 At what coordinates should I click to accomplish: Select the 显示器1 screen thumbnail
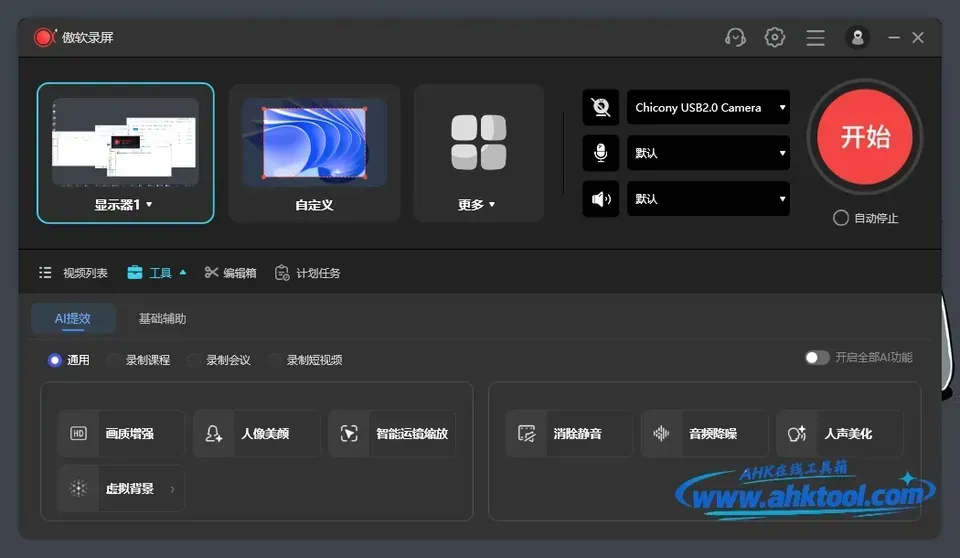pyautogui.click(x=126, y=142)
